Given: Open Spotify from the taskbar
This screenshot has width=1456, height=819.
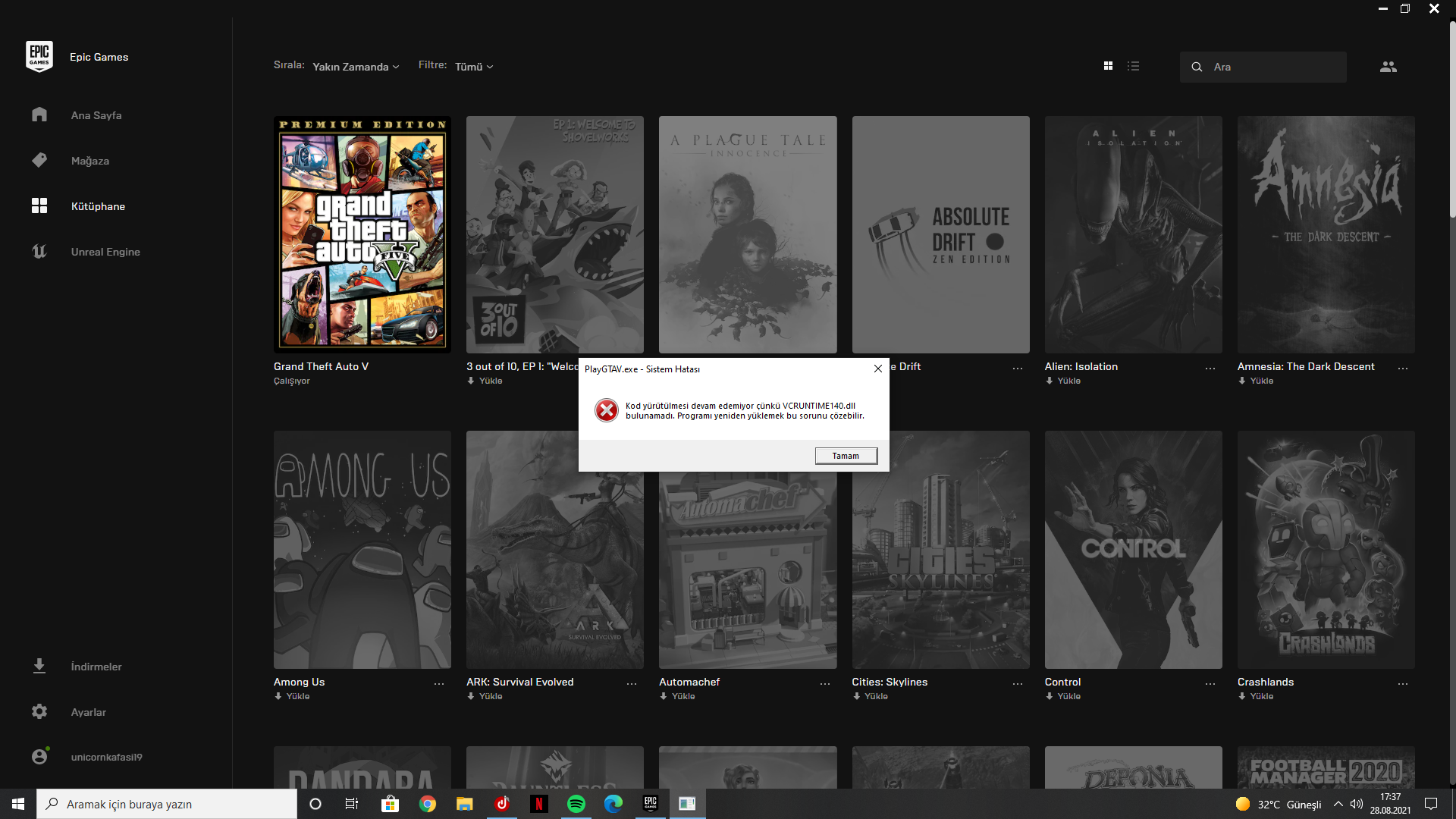Looking at the screenshot, I should pos(576,804).
